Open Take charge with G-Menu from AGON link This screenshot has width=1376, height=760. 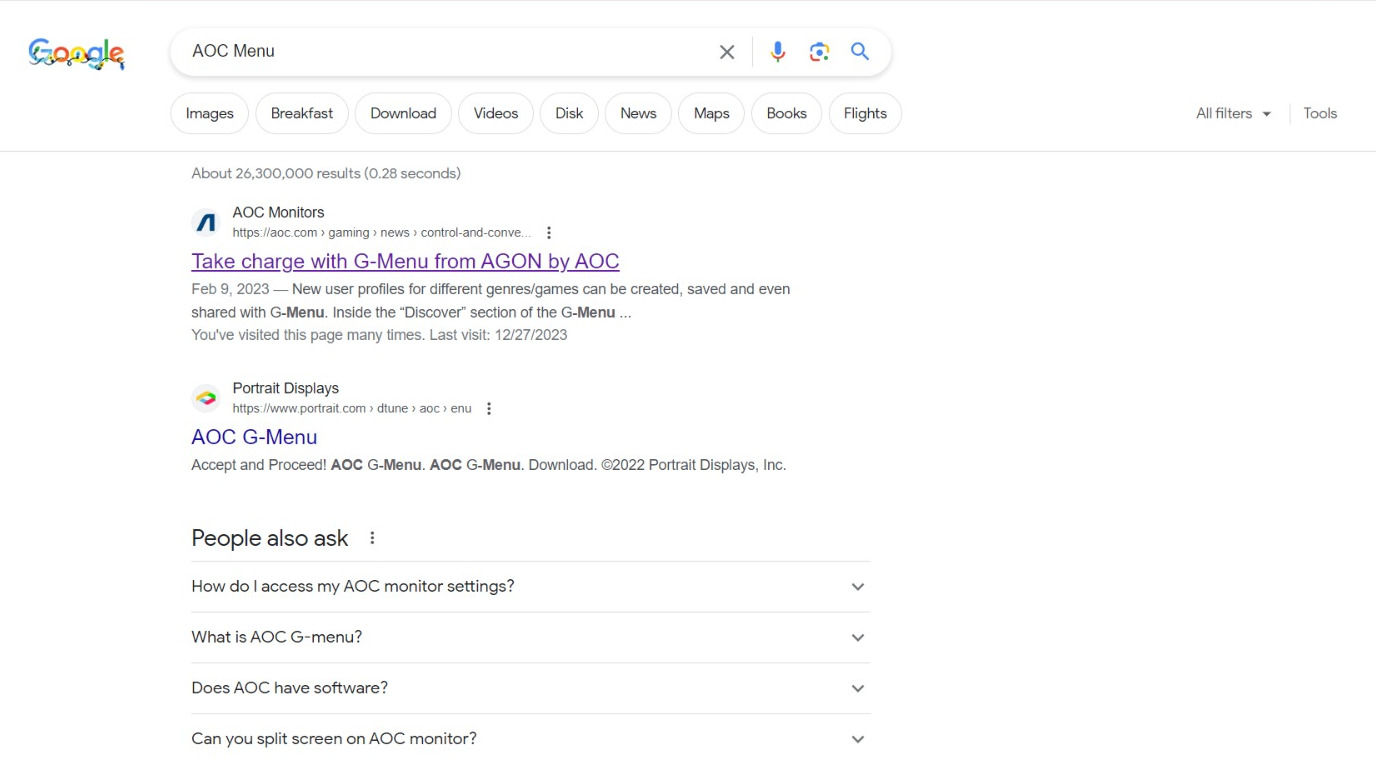pyautogui.click(x=405, y=261)
